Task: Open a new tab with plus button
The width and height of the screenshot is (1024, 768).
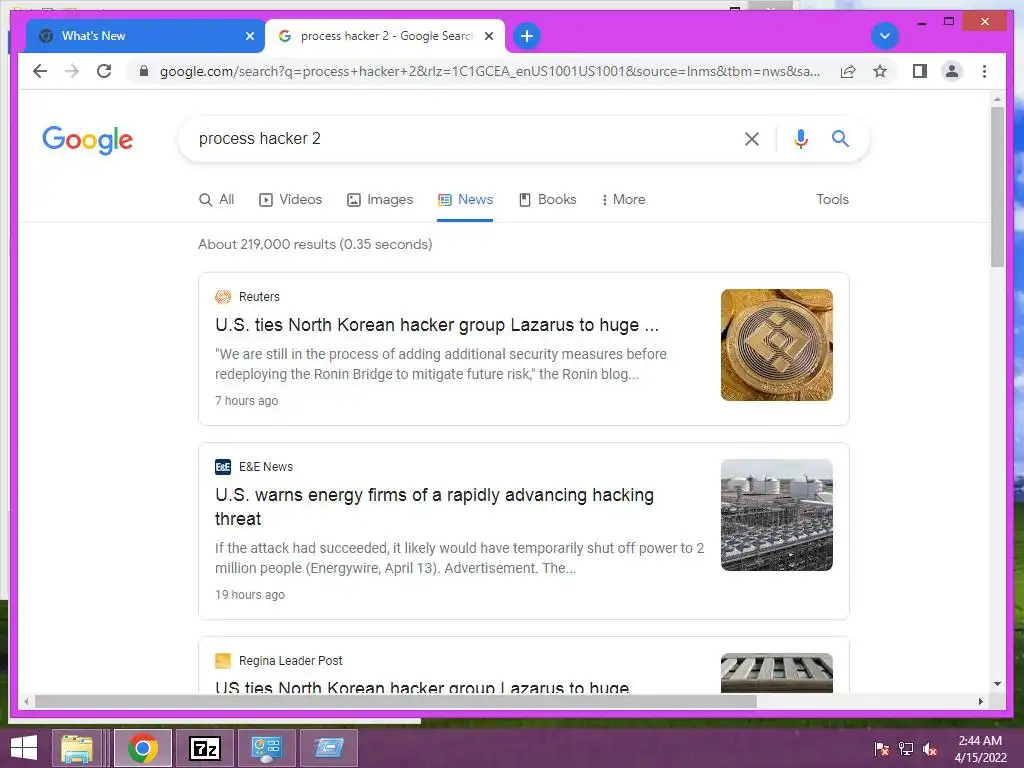Action: pyautogui.click(x=526, y=36)
